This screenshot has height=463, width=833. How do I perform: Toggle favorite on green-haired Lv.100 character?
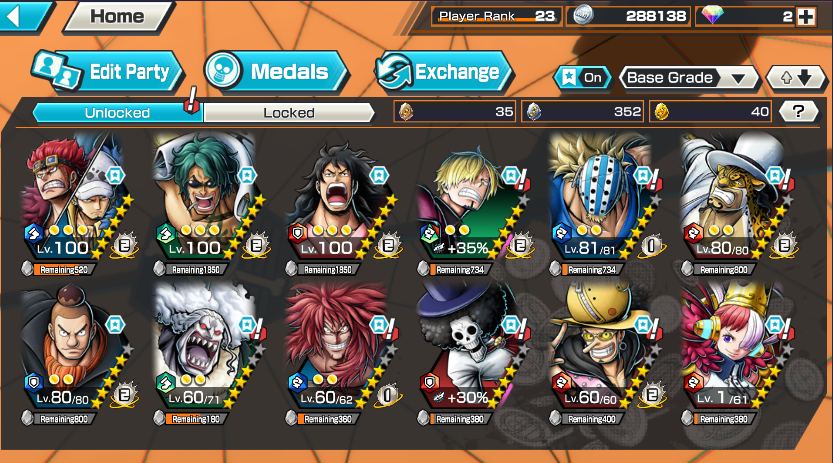click(247, 175)
